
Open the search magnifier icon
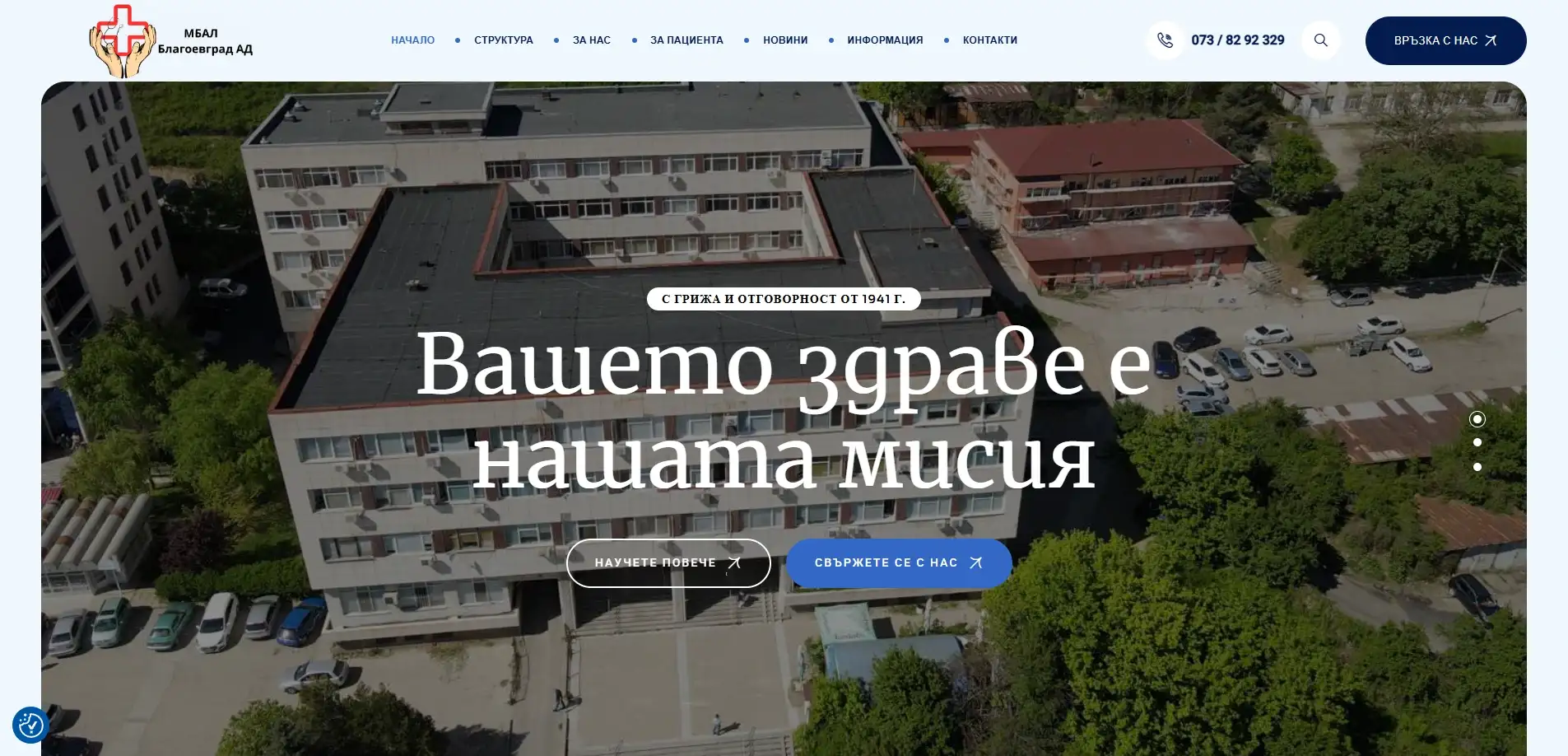point(1321,40)
